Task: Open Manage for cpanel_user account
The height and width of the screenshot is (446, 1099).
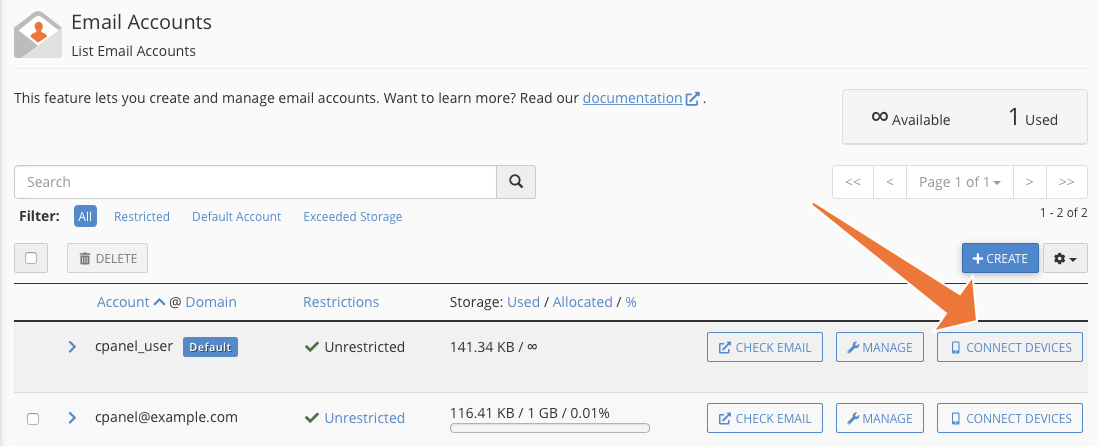Action: 880,347
